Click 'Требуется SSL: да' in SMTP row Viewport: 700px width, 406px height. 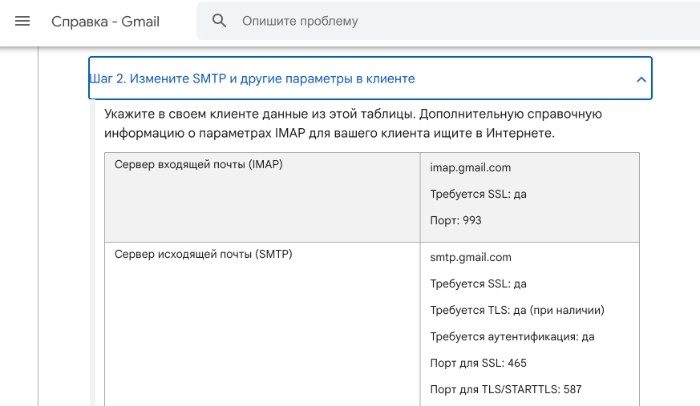pos(478,284)
